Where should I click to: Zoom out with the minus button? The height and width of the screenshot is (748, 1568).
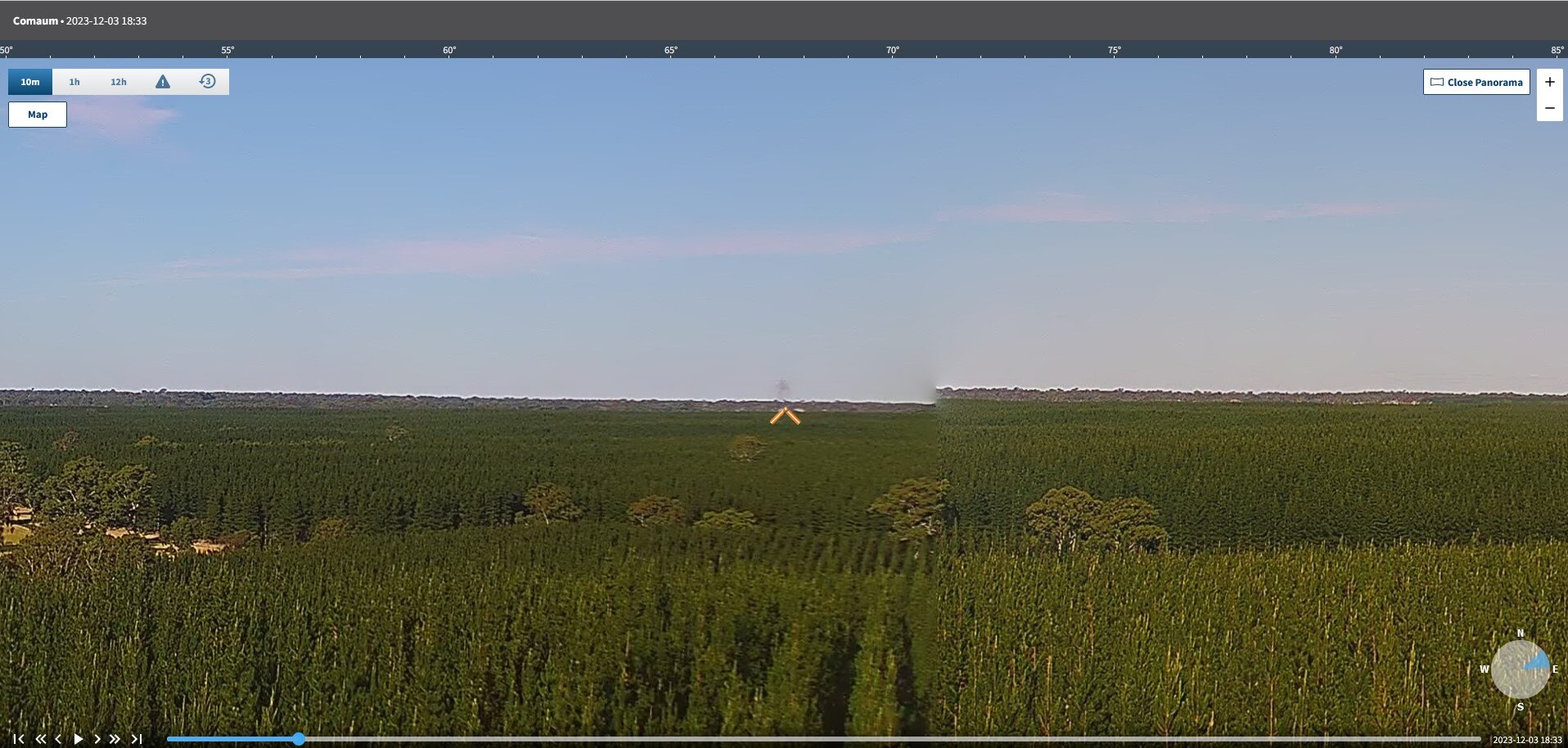pyautogui.click(x=1549, y=108)
